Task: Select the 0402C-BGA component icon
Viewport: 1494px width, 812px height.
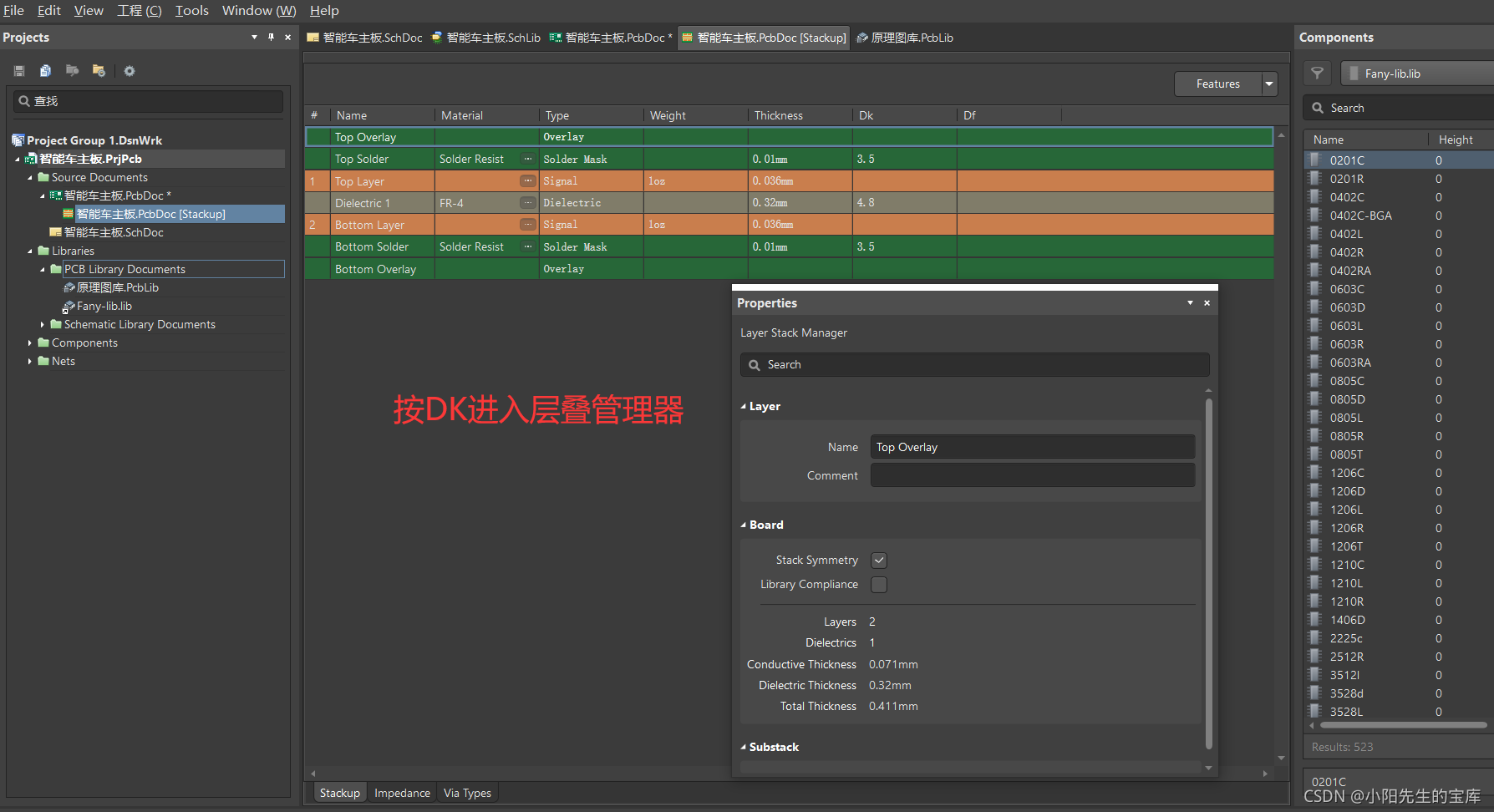Action: click(x=1315, y=215)
